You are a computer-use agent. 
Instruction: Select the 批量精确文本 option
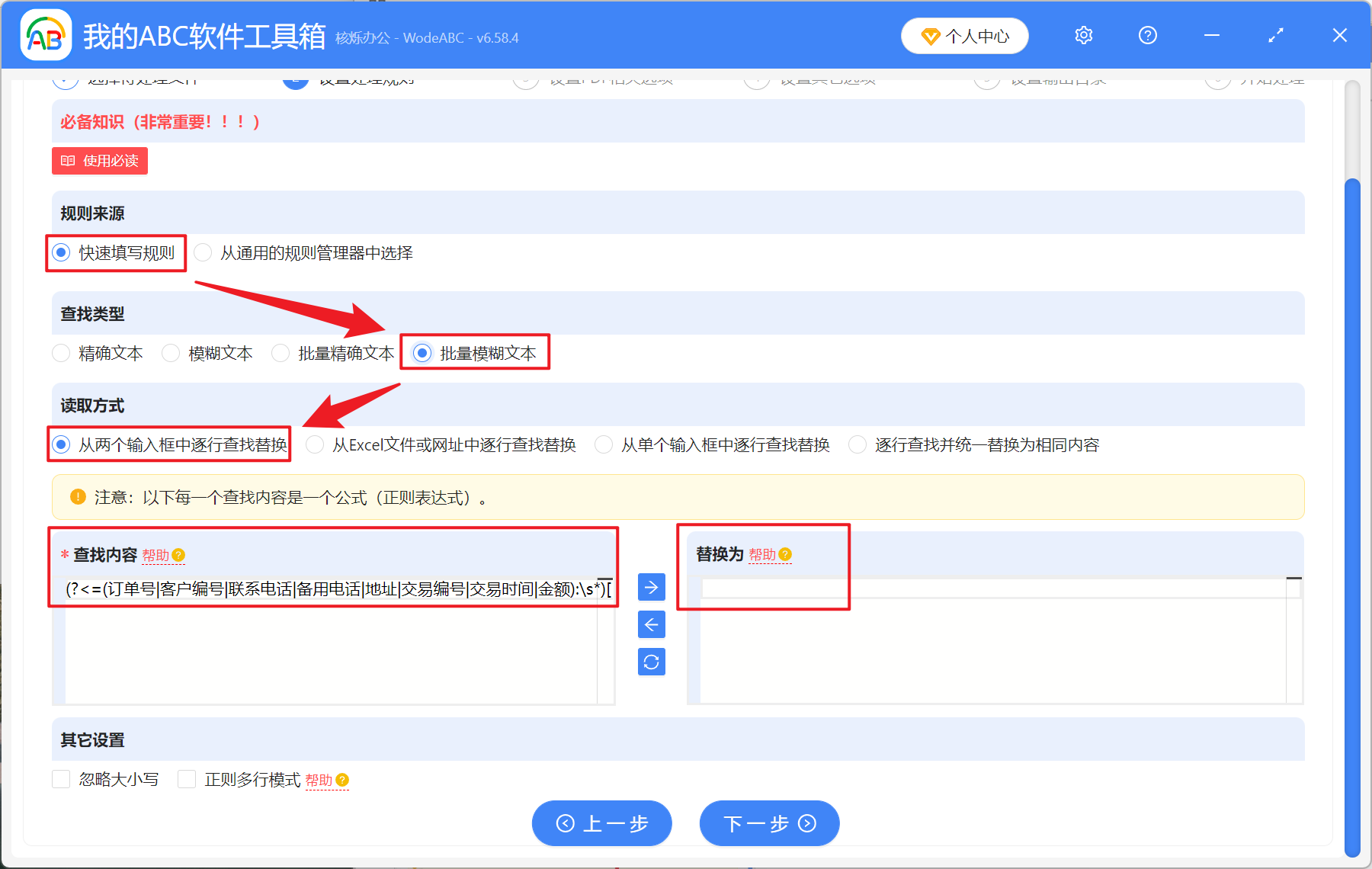click(280, 353)
